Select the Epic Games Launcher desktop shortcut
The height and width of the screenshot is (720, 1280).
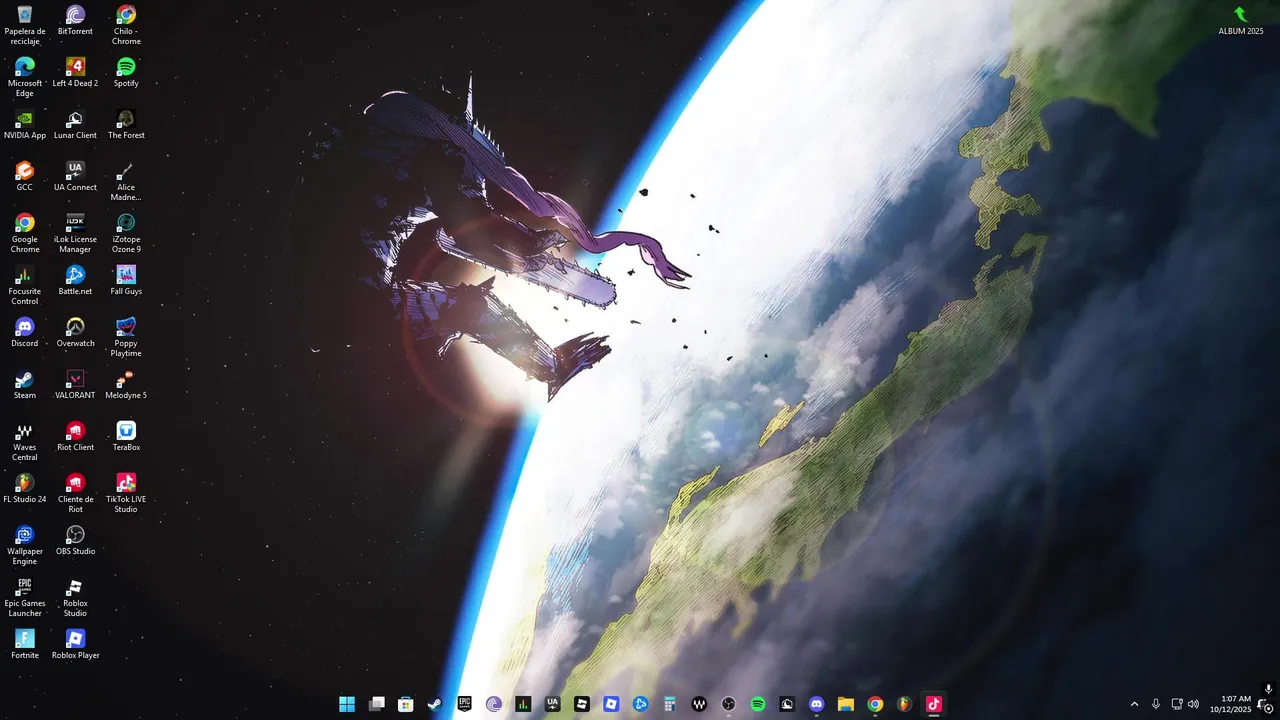click(x=25, y=597)
